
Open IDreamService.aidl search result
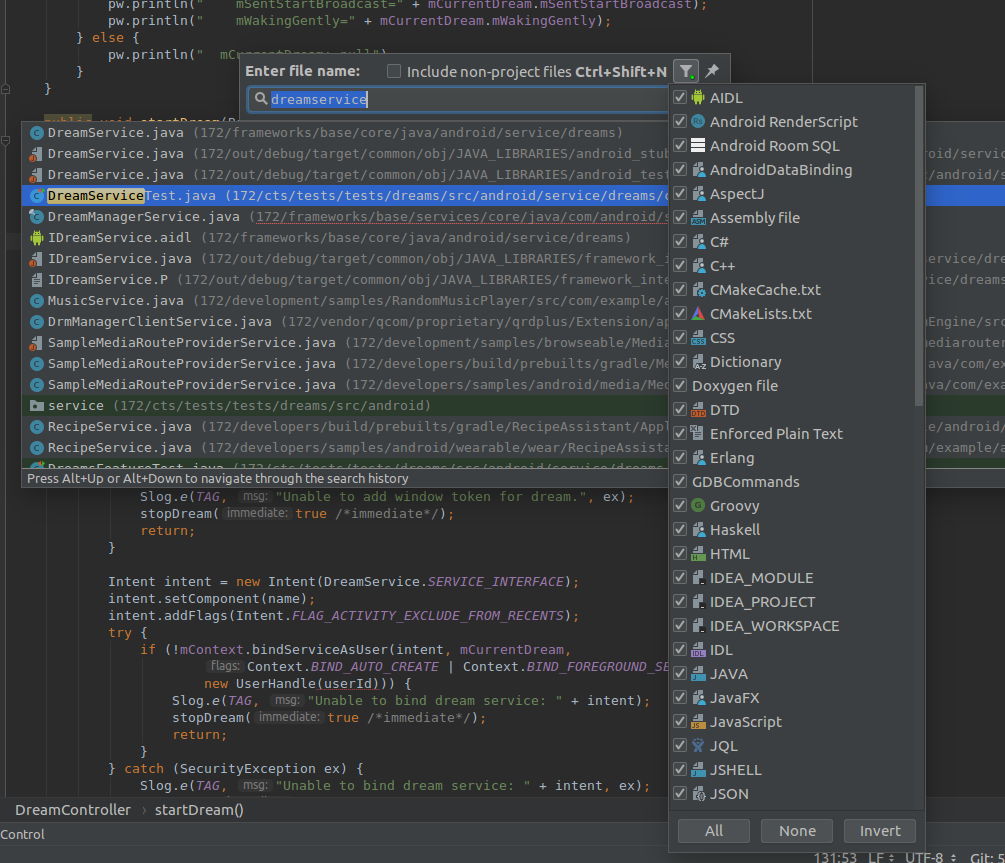click(345, 238)
